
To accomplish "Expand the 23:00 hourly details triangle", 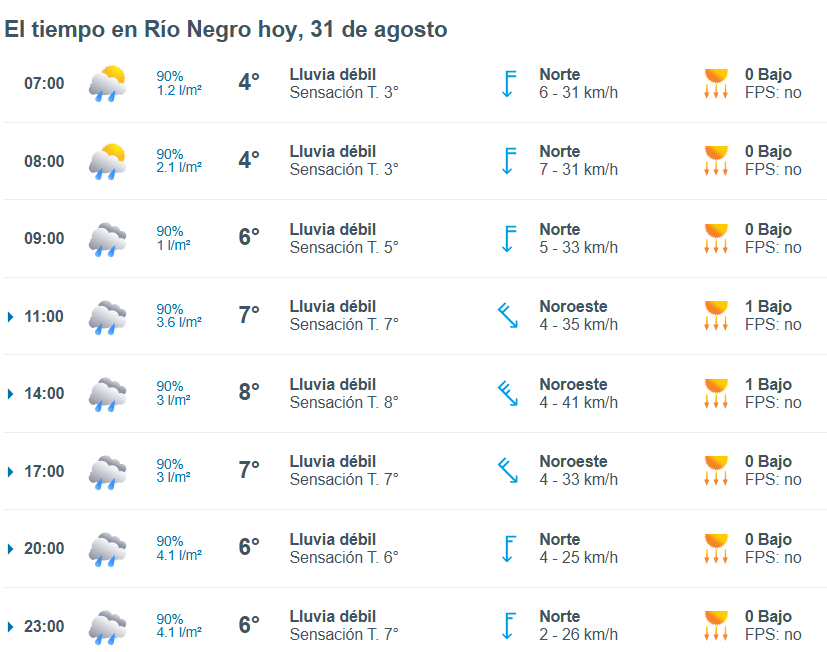I will pos(10,627).
